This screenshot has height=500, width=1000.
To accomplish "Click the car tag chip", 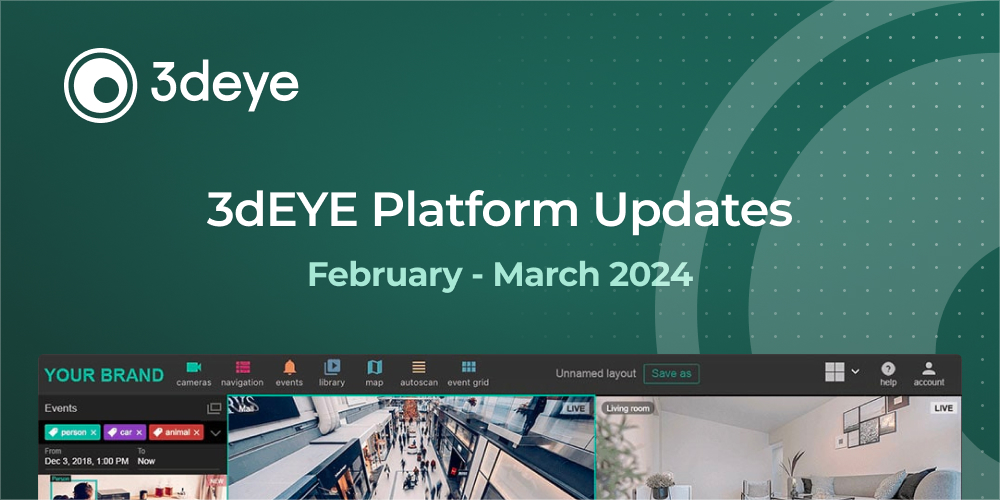I will click(124, 432).
